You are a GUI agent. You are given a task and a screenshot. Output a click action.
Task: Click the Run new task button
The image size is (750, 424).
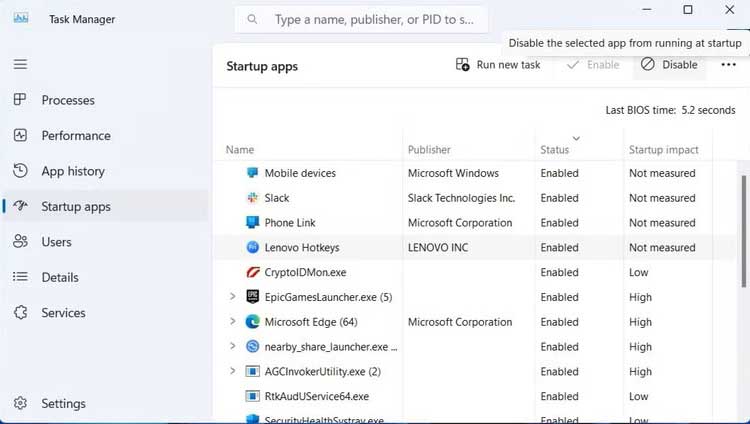point(498,65)
